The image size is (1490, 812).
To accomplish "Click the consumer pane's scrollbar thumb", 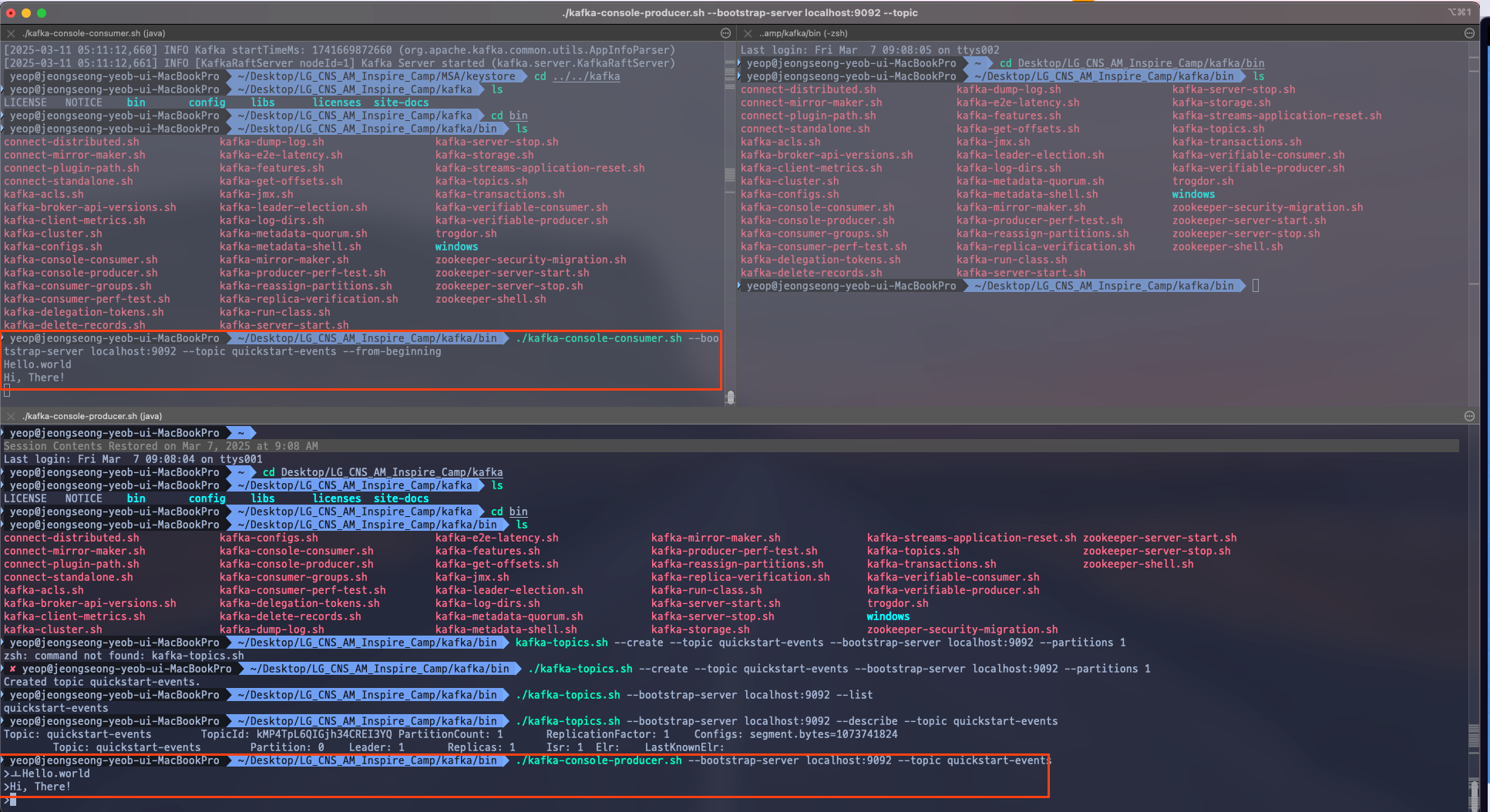I will coord(730,398).
